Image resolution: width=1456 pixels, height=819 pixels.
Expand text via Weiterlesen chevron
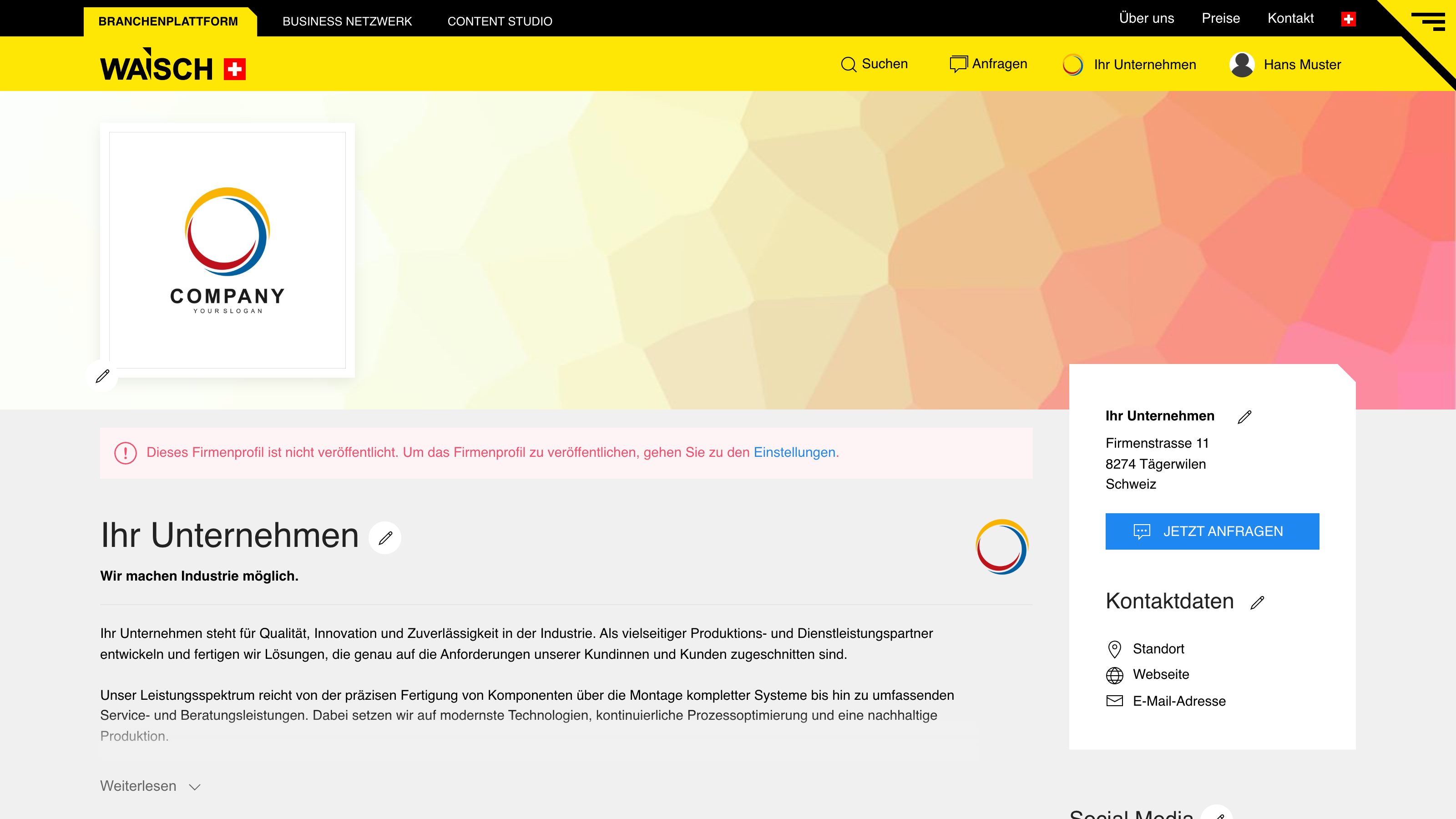pos(195,787)
